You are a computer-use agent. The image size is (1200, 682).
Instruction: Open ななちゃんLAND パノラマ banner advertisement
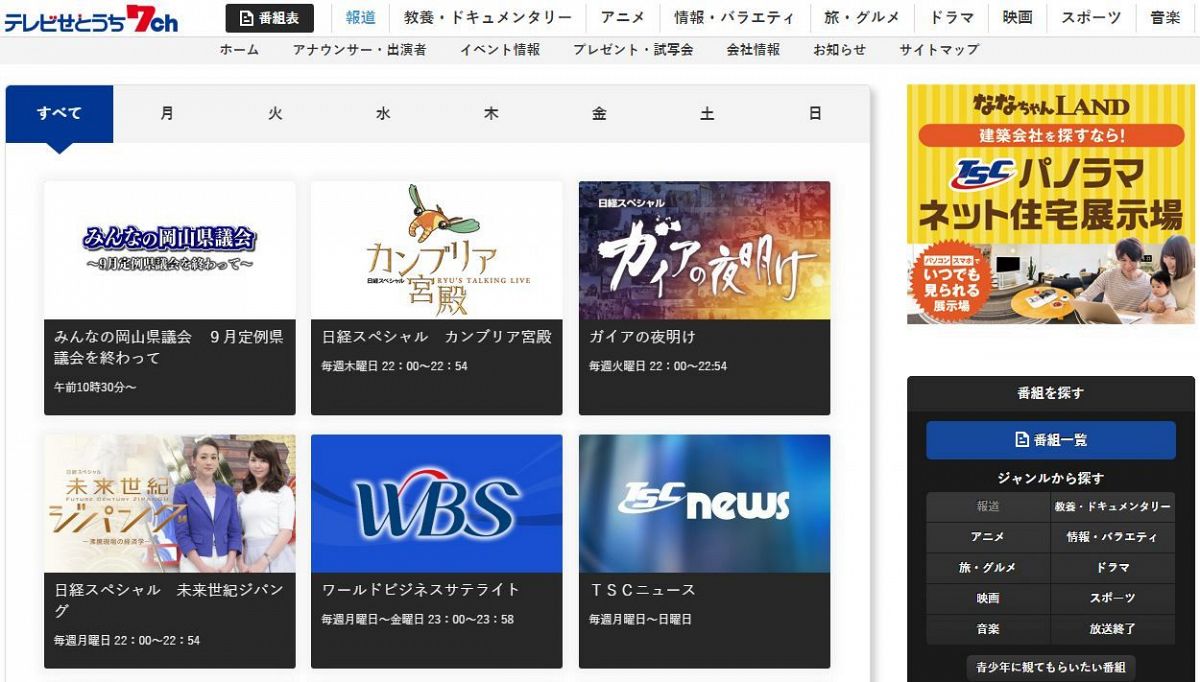click(x=1051, y=204)
